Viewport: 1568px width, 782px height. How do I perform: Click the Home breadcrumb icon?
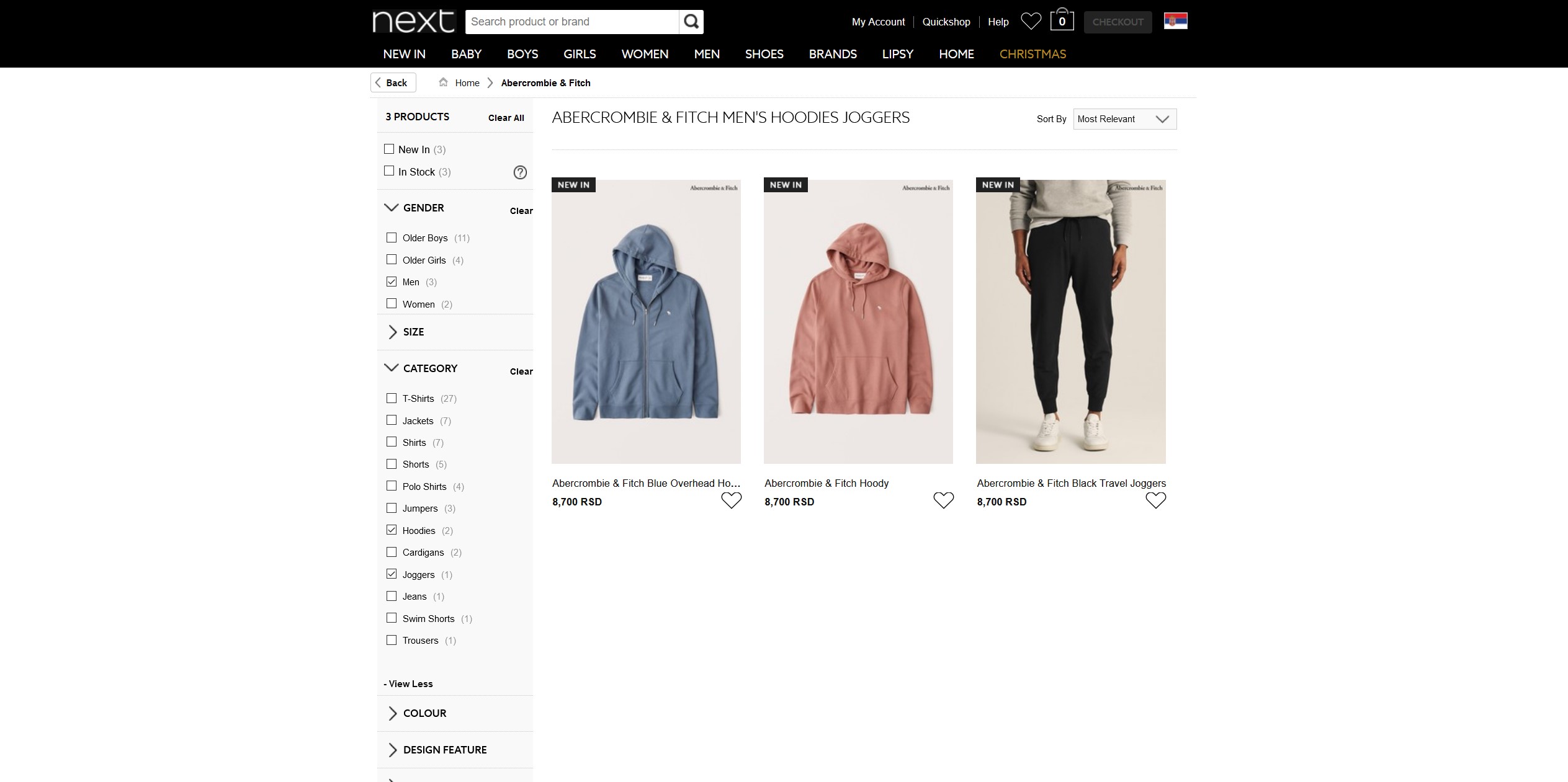tap(443, 82)
